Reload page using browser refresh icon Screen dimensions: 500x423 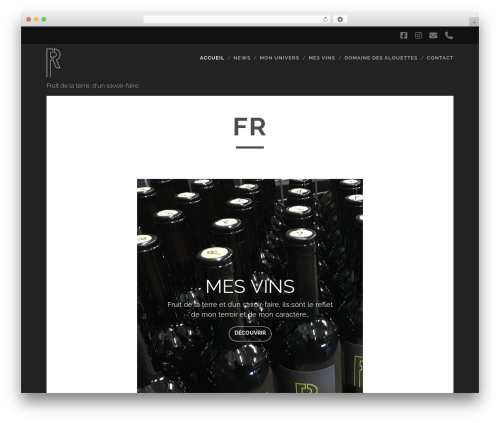(325, 19)
